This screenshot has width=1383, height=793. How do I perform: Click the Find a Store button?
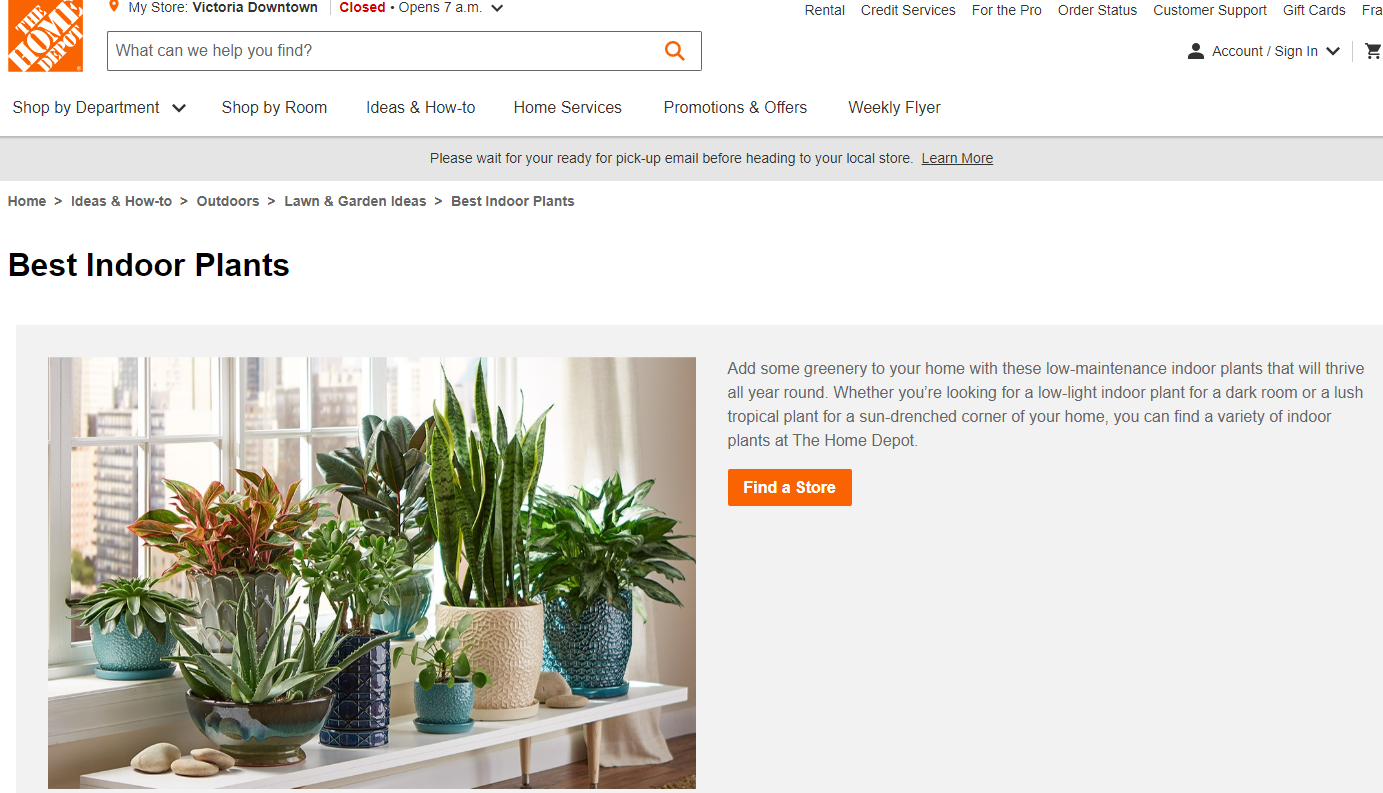click(790, 488)
